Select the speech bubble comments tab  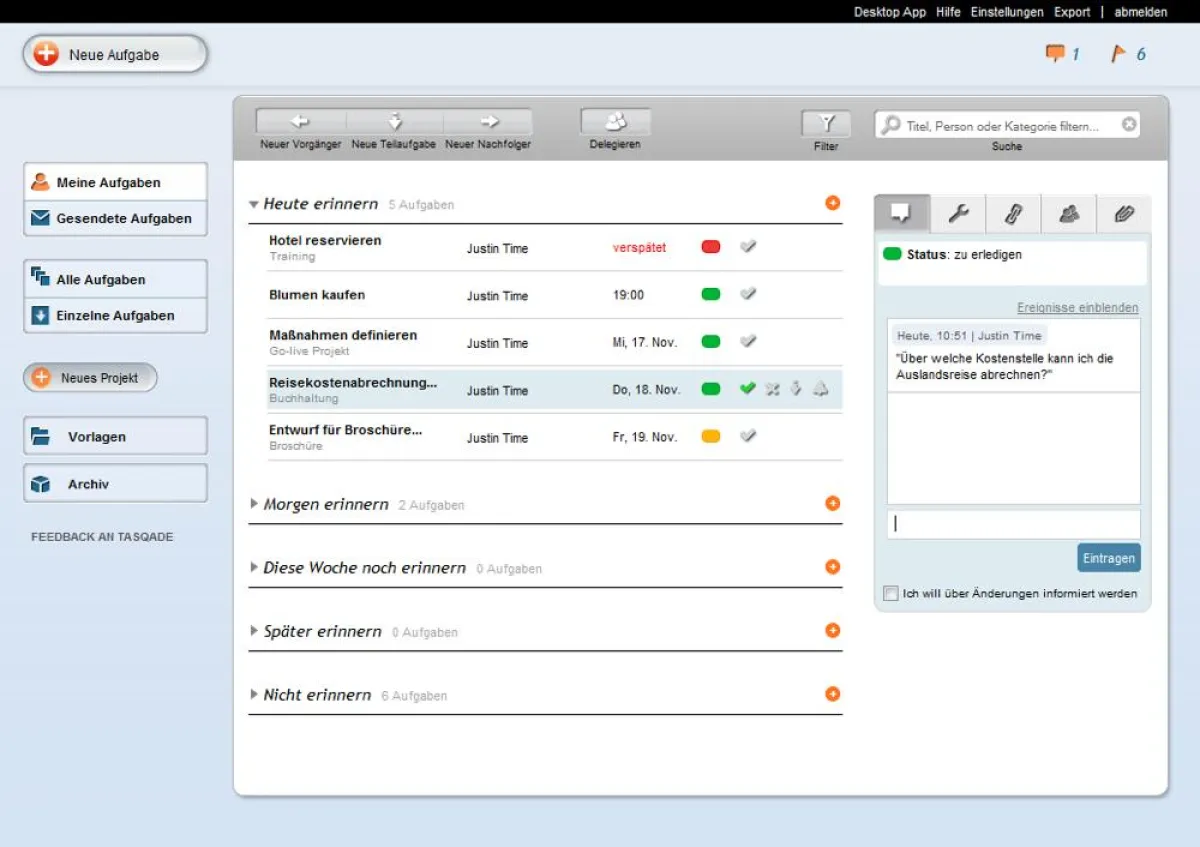click(x=901, y=213)
